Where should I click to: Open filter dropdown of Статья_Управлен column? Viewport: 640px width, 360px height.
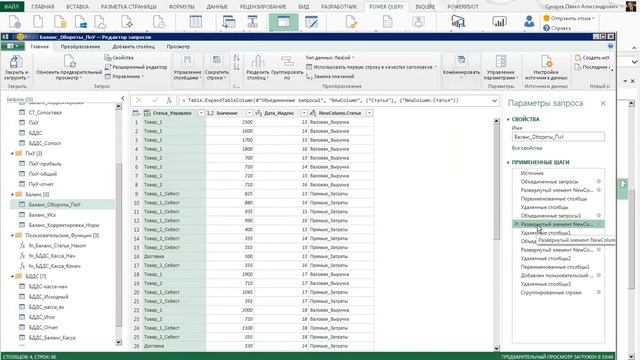[x=201, y=113]
